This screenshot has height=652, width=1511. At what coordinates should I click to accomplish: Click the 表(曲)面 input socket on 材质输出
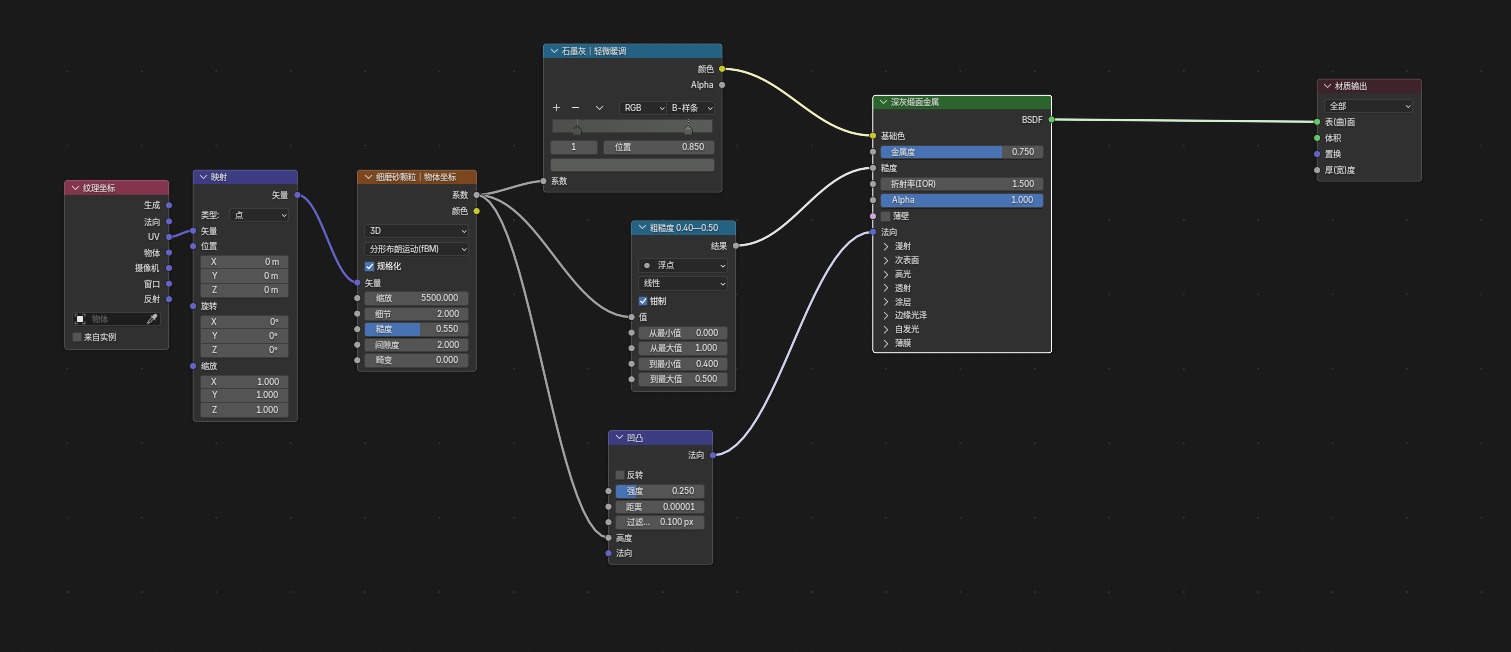pos(1317,122)
